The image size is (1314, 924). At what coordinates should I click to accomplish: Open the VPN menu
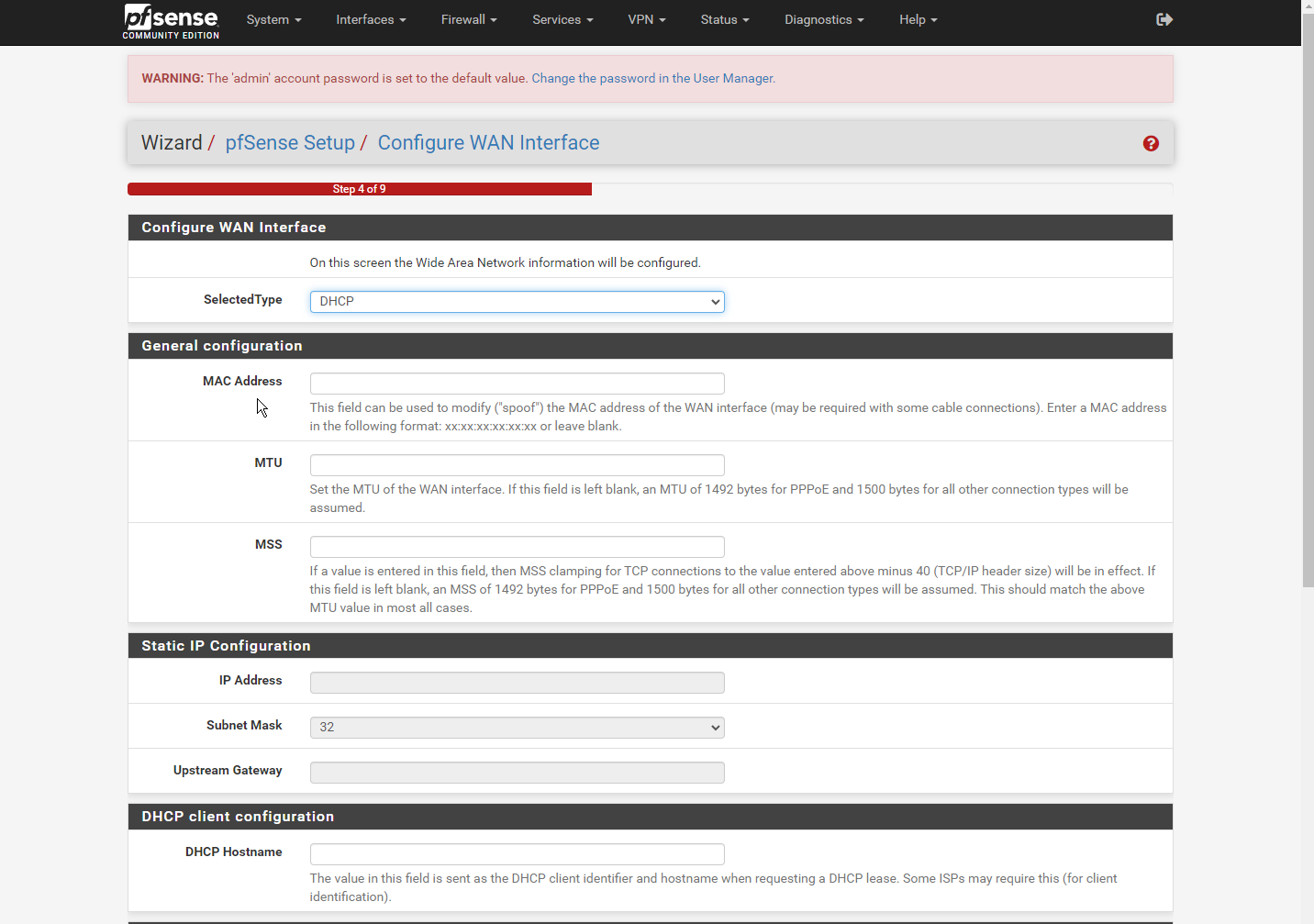(x=647, y=19)
